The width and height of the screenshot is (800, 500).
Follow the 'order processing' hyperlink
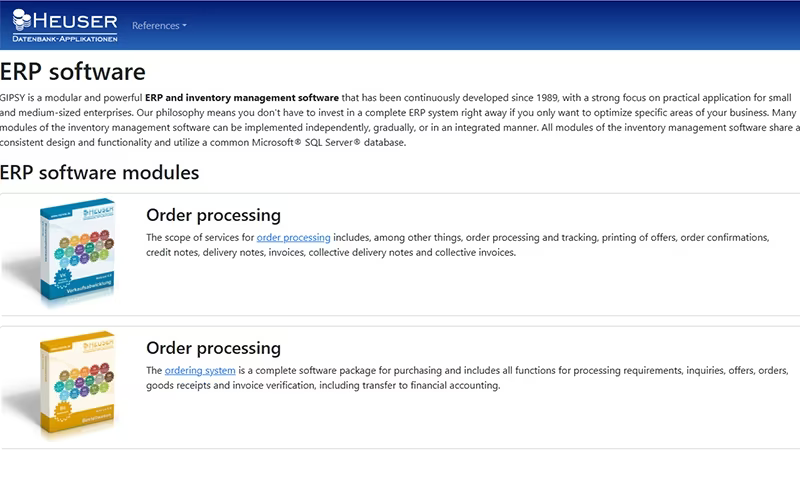(x=293, y=237)
